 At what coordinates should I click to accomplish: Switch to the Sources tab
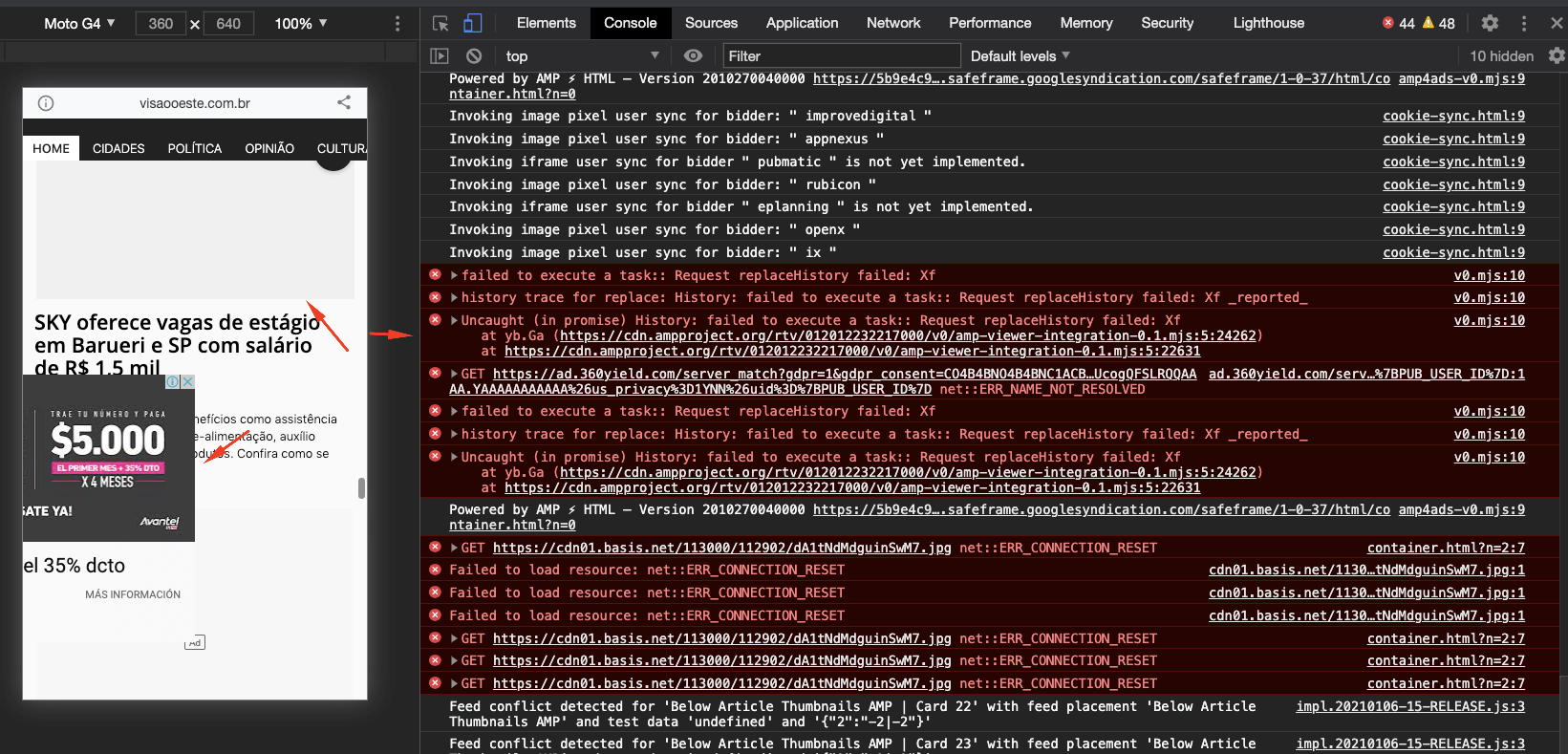click(711, 23)
